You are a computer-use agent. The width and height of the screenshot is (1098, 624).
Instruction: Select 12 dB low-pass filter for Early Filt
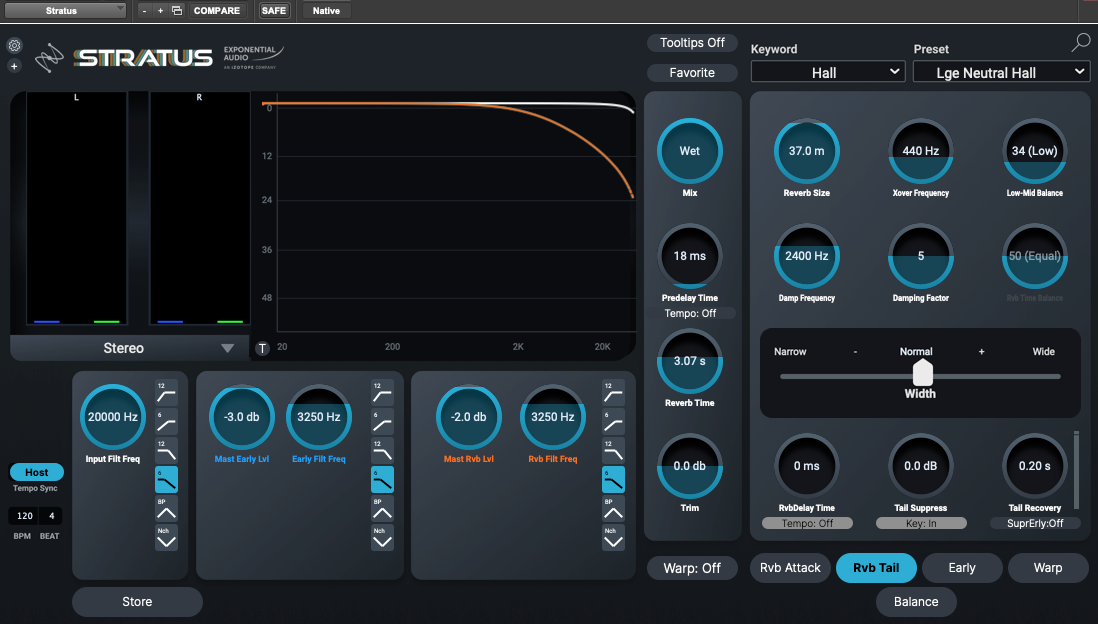point(382,451)
